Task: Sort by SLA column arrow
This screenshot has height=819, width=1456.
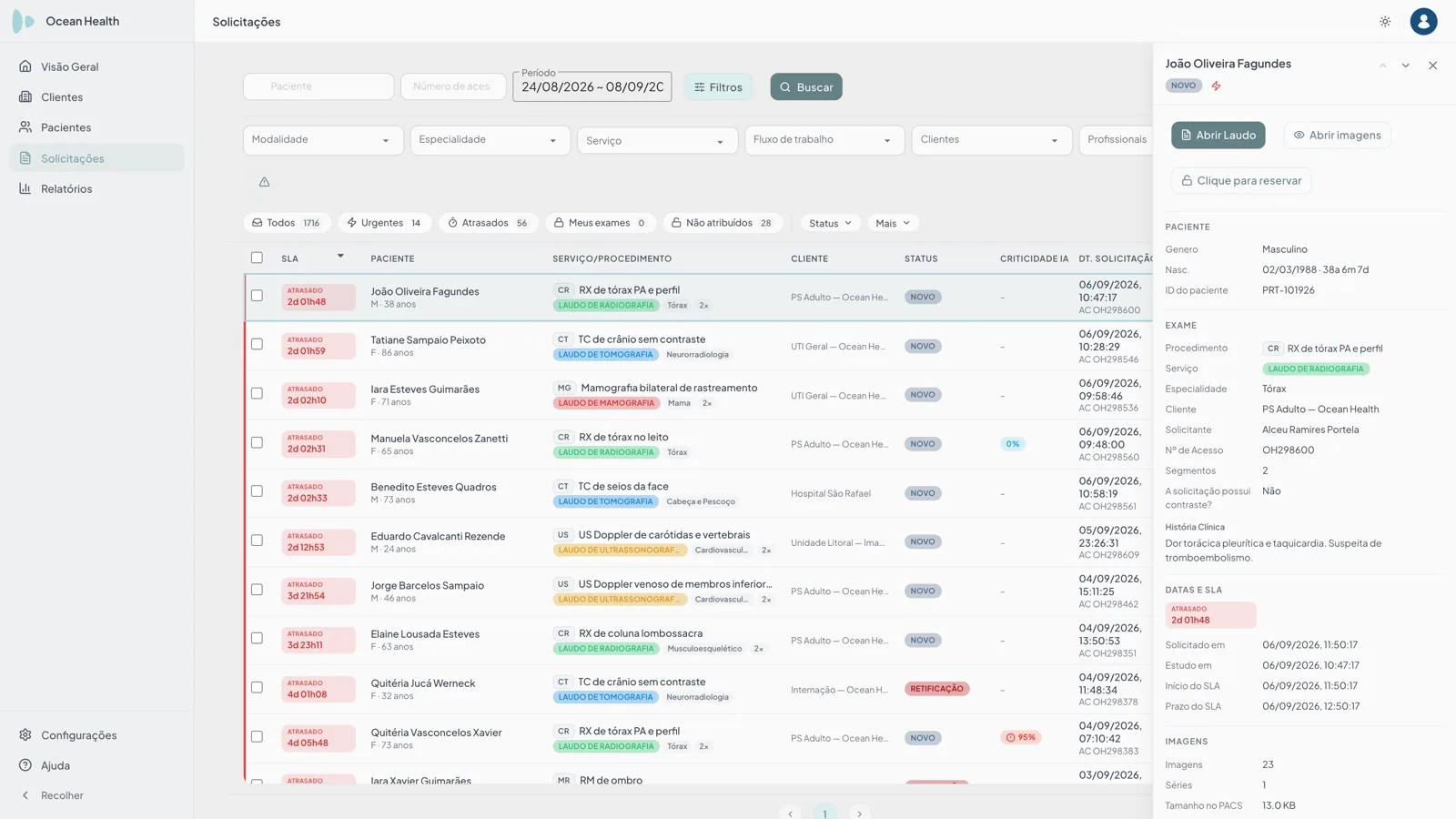Action: (340, 257)
